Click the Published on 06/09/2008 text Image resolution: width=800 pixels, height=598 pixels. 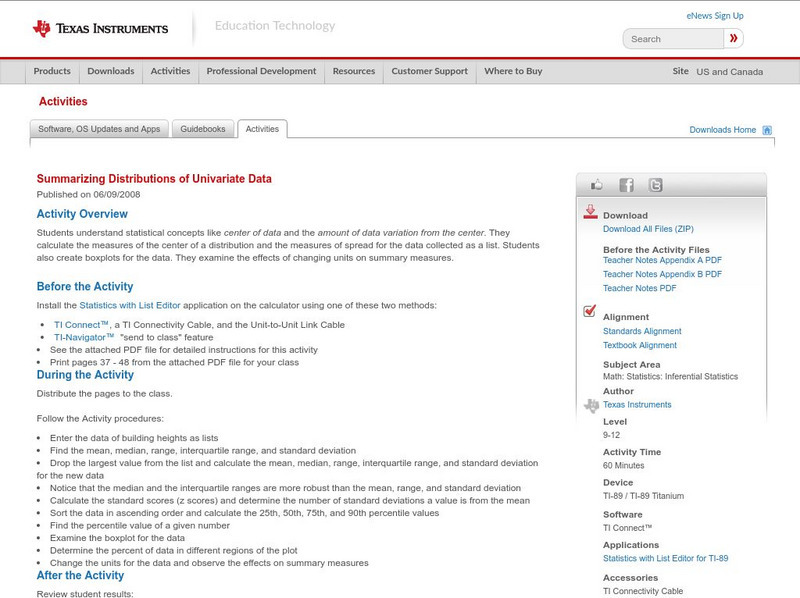point(88,194)
